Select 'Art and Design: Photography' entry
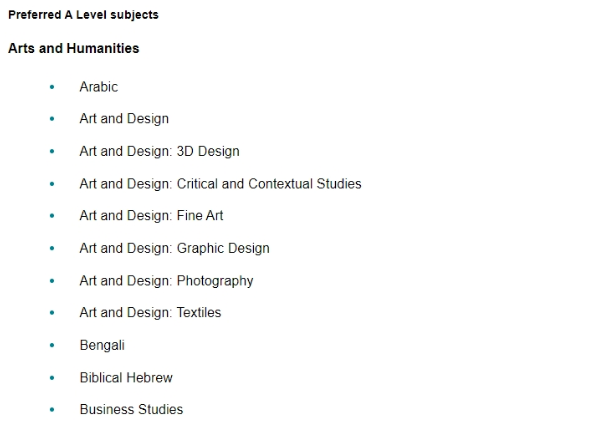 coord(166,281)
